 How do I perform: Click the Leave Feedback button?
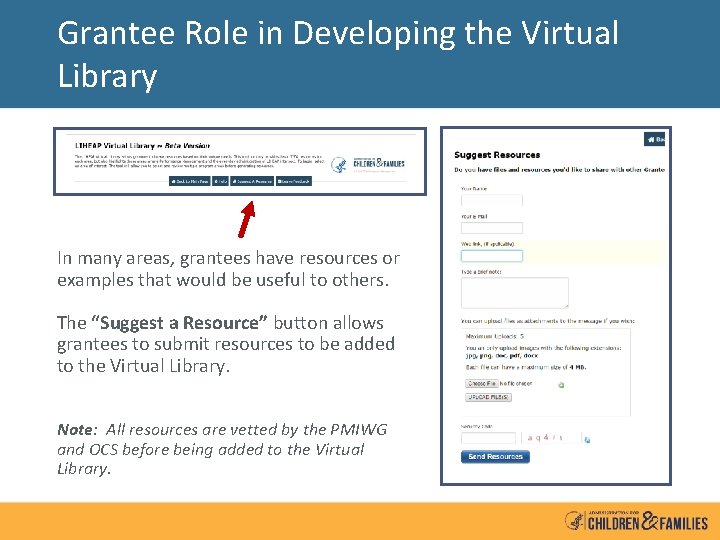(x=294, y=181)
